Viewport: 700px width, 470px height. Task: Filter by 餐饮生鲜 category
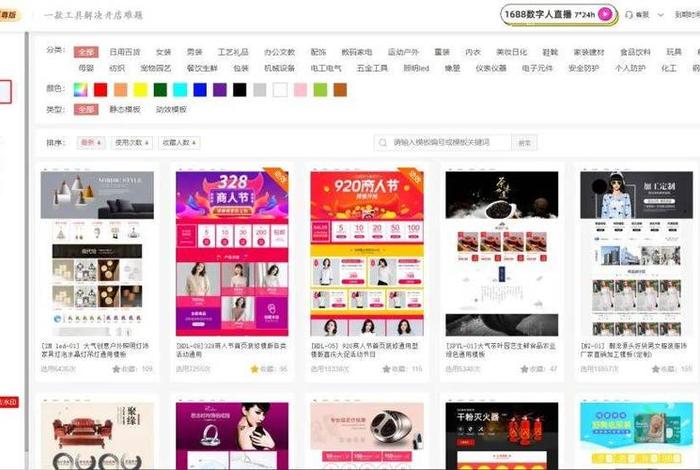point(202,68)
